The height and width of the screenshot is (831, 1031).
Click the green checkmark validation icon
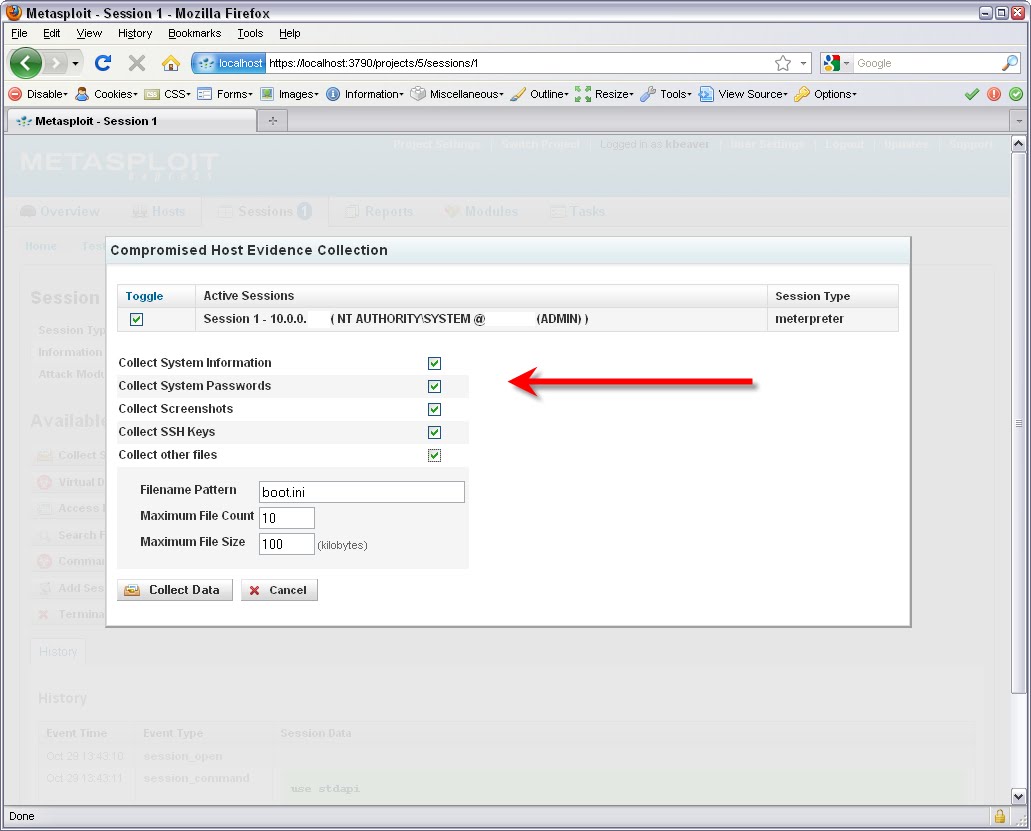[x=972, y=94]
